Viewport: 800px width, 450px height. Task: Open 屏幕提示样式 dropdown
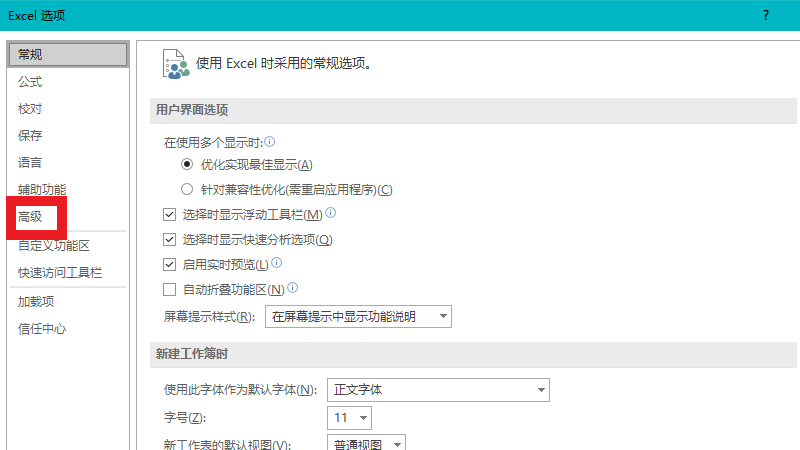pyautogui.click(x=358, y=317)
